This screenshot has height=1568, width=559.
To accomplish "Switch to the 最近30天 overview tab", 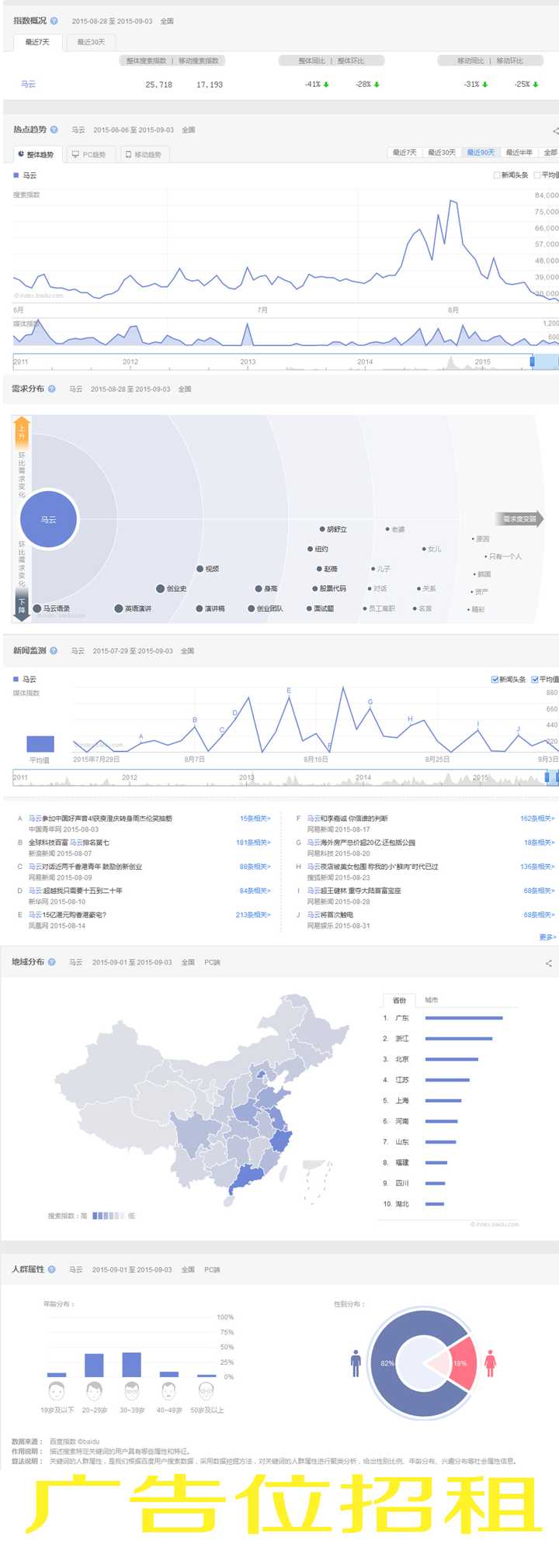I will [91, 42].
